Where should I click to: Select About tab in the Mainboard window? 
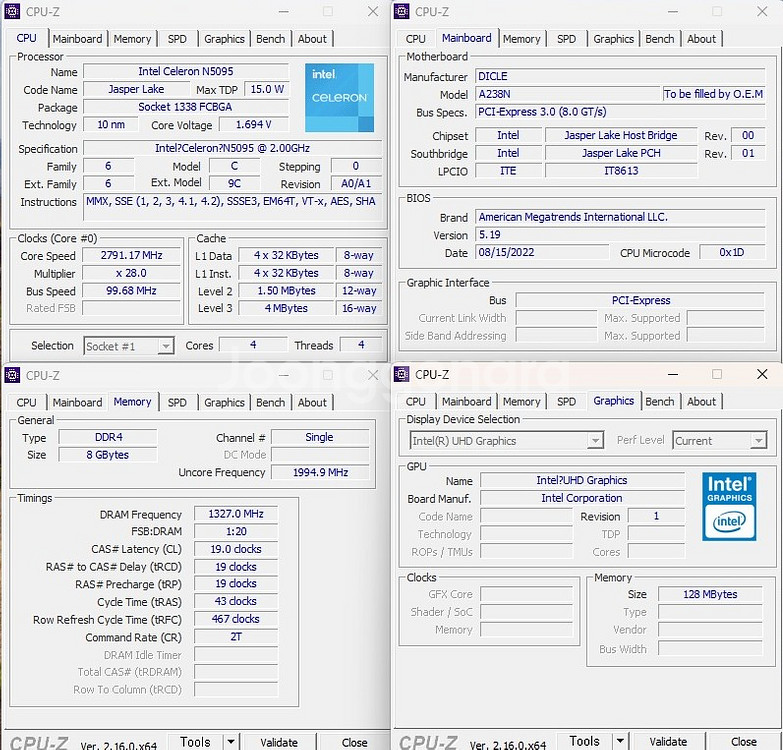(702, 39)
